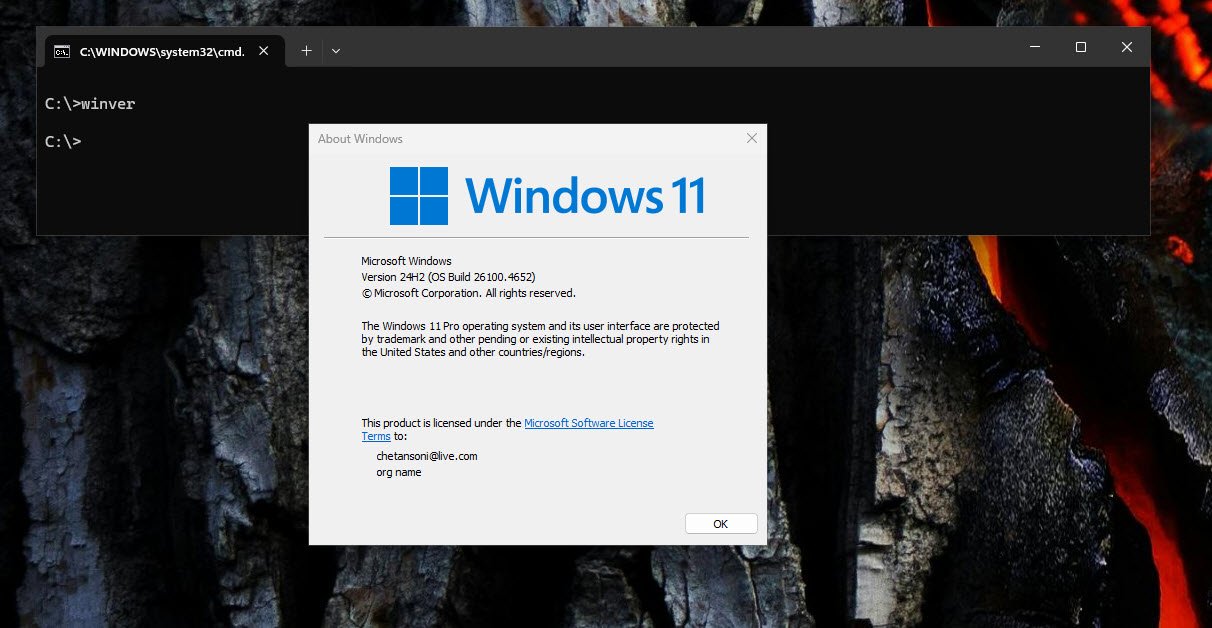
Task: Close the terminal window
Action: click(x=1127, y=47)
